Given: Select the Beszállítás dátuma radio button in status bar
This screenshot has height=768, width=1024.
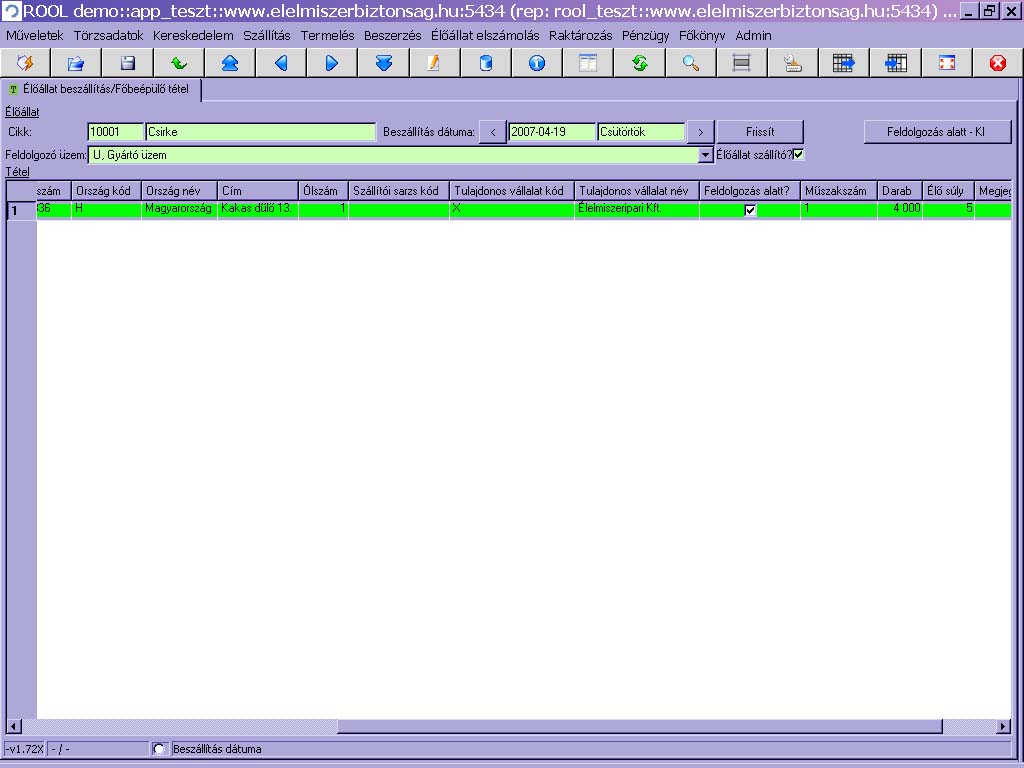Looking at the screenshot, I should (x=158, y=749).
